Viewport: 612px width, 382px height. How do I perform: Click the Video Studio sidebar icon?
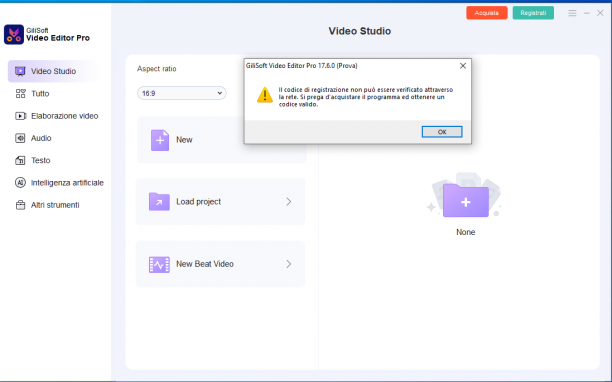[x=20, y=71]
